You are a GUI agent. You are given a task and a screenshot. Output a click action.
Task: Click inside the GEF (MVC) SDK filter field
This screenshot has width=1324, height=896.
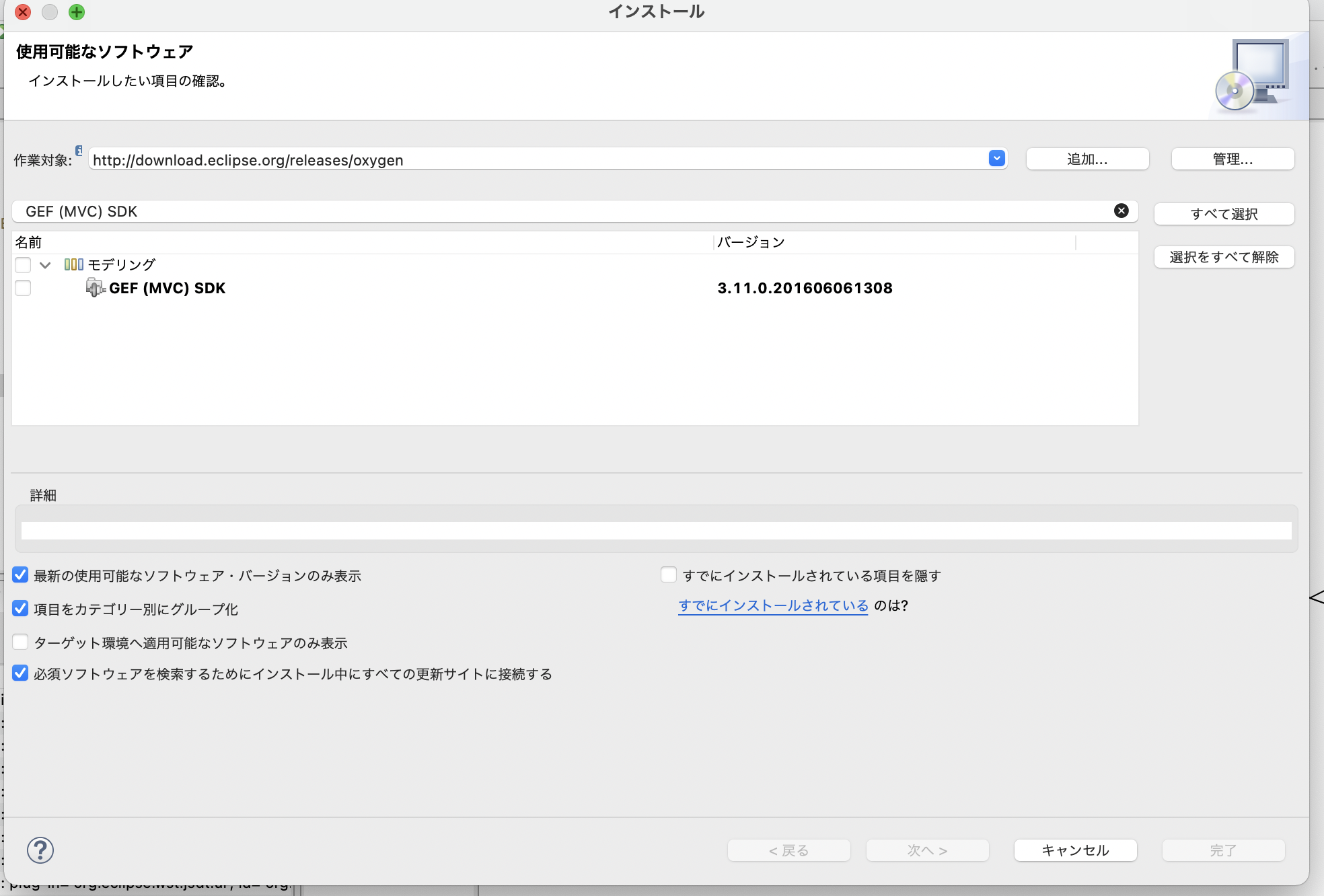(471, 211)
